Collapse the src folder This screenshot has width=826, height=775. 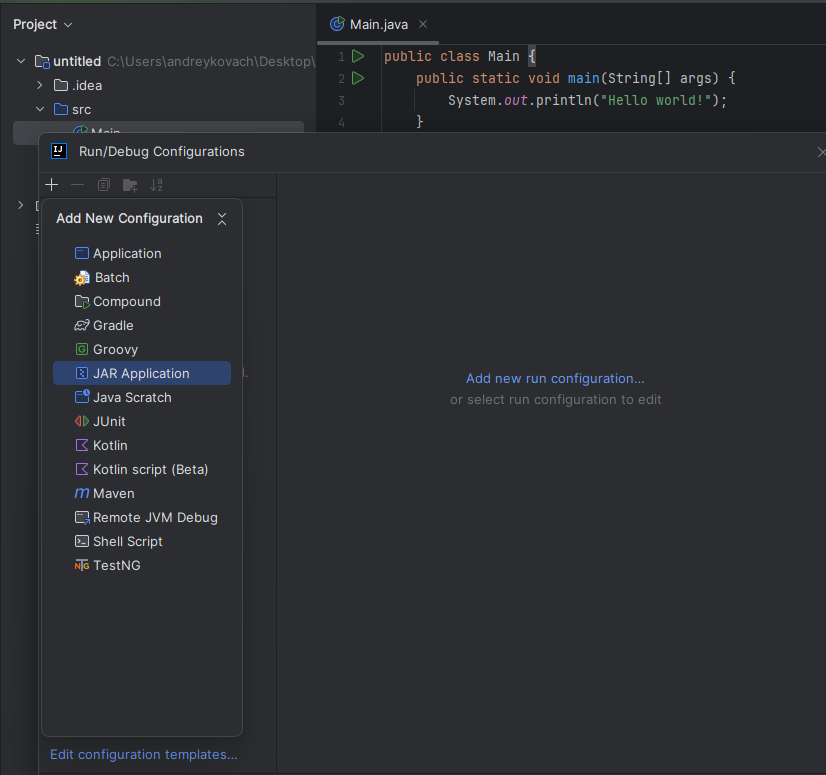click(40, 109)
